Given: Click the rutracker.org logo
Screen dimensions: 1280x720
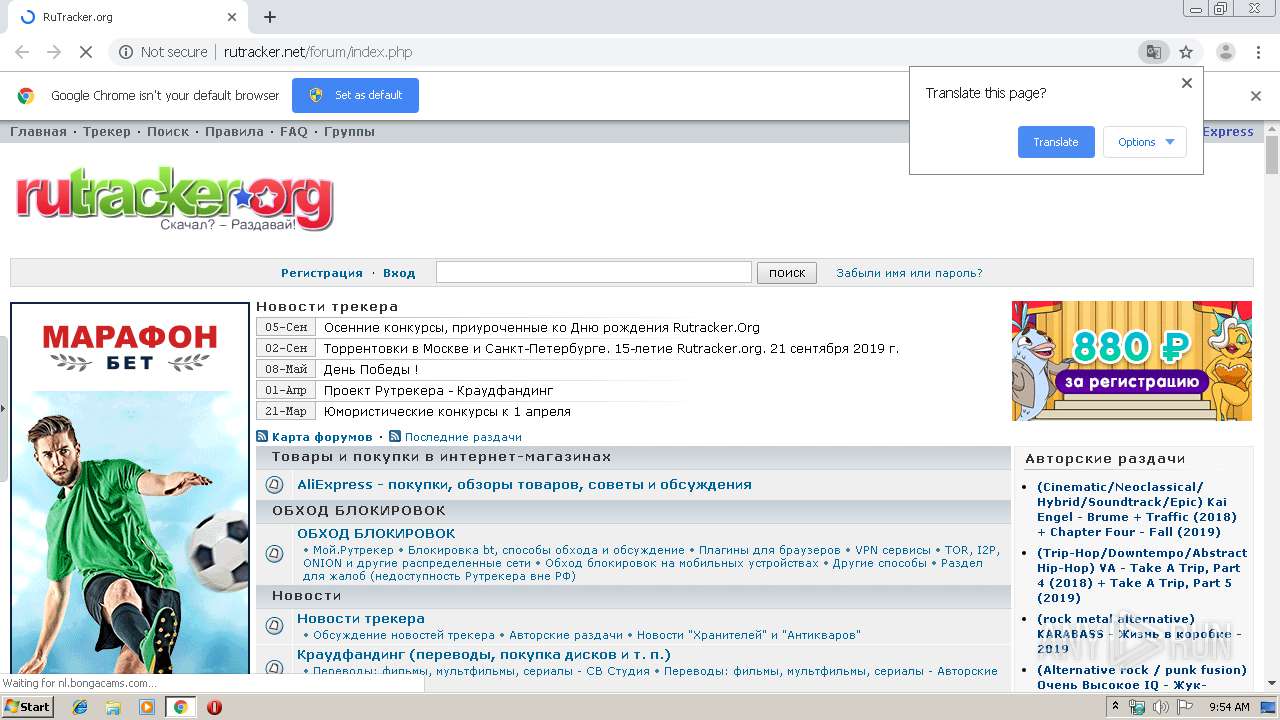Looking at the screenshot, I should coord(174,200).
